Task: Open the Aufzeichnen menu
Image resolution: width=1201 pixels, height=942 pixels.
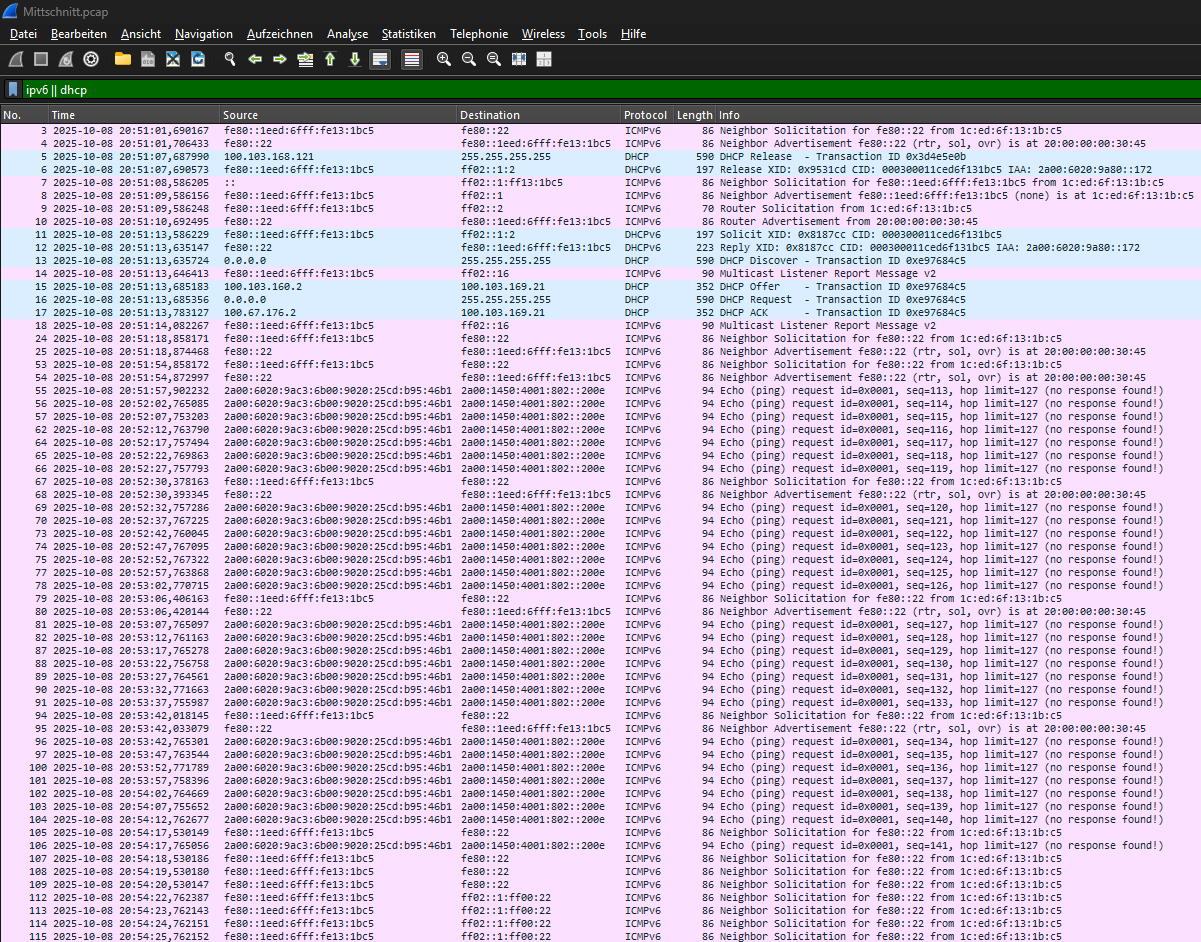Action: 280,34
